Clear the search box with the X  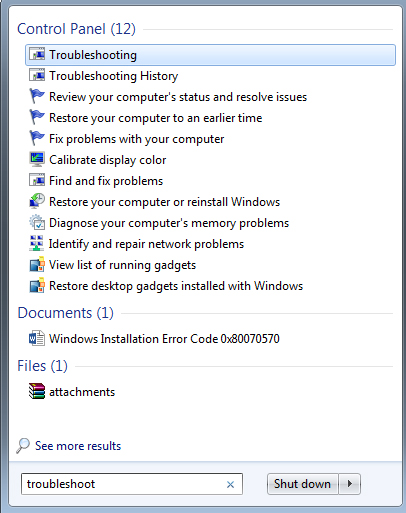click(230, 484)
